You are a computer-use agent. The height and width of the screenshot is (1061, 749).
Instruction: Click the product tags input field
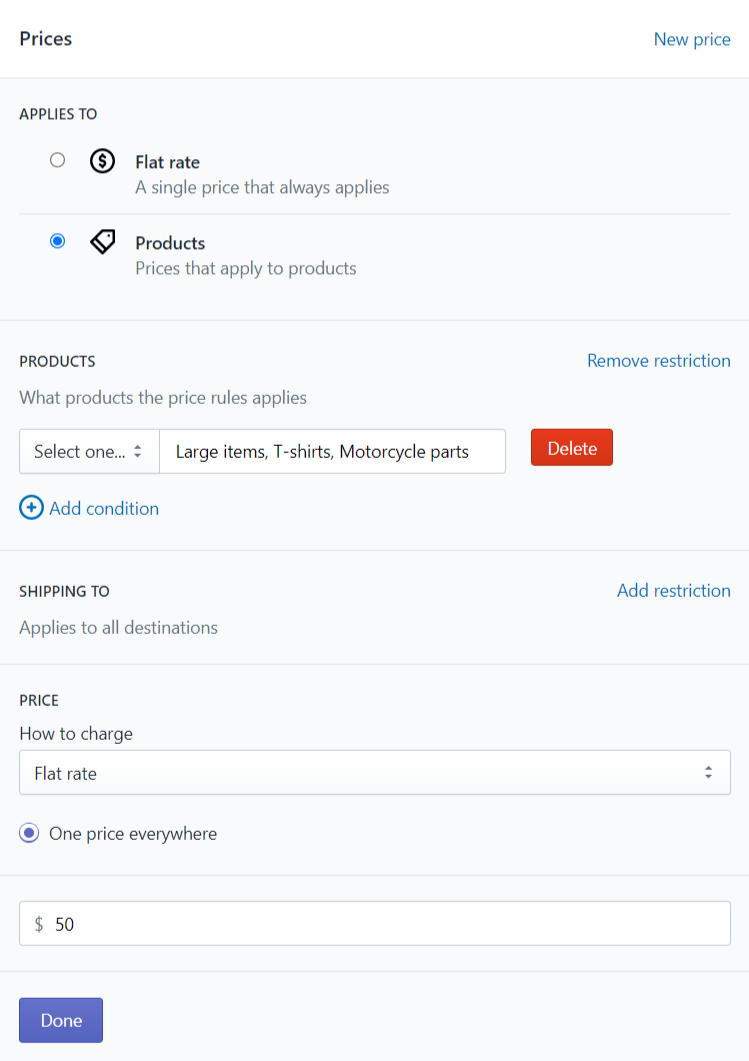point(332,451)
